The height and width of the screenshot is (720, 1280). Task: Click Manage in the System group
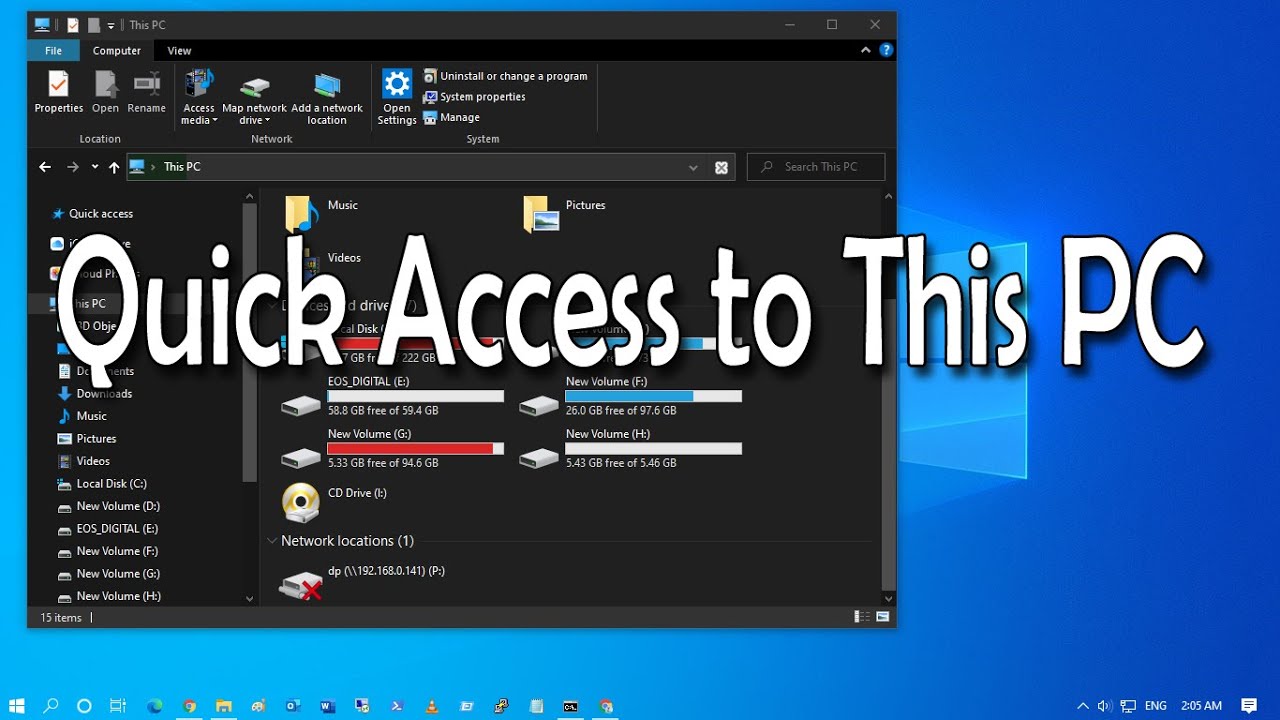[x=452, y=117]
